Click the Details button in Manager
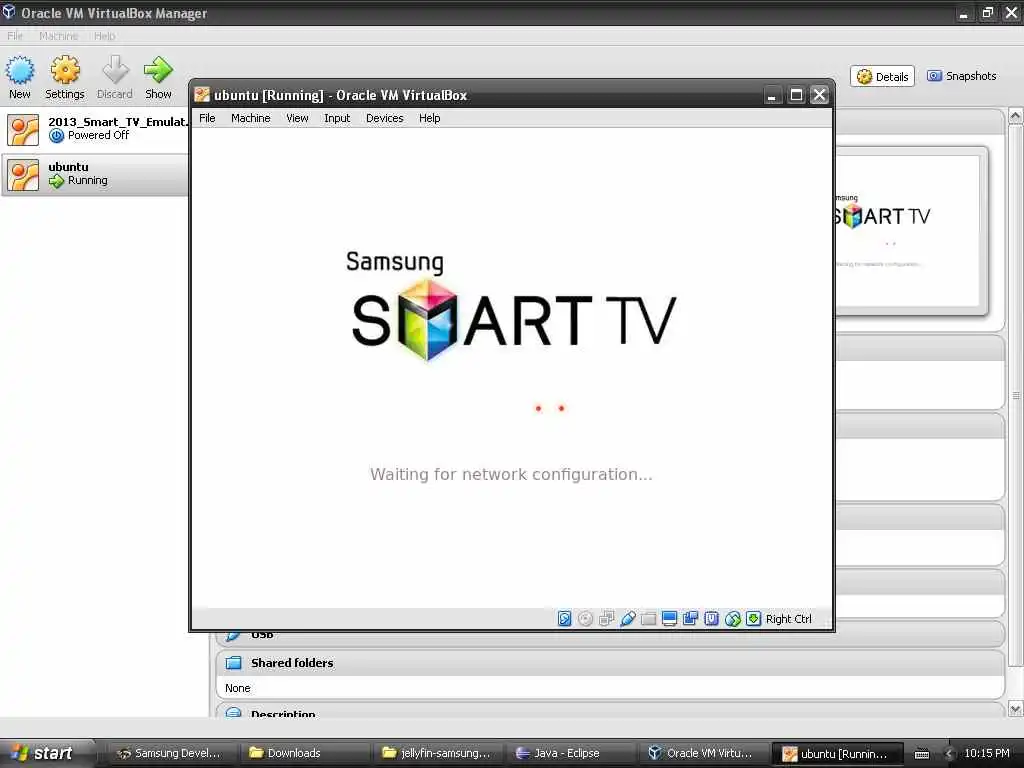This screenshot has height=768, width=1024. click(x=882, y=76)
